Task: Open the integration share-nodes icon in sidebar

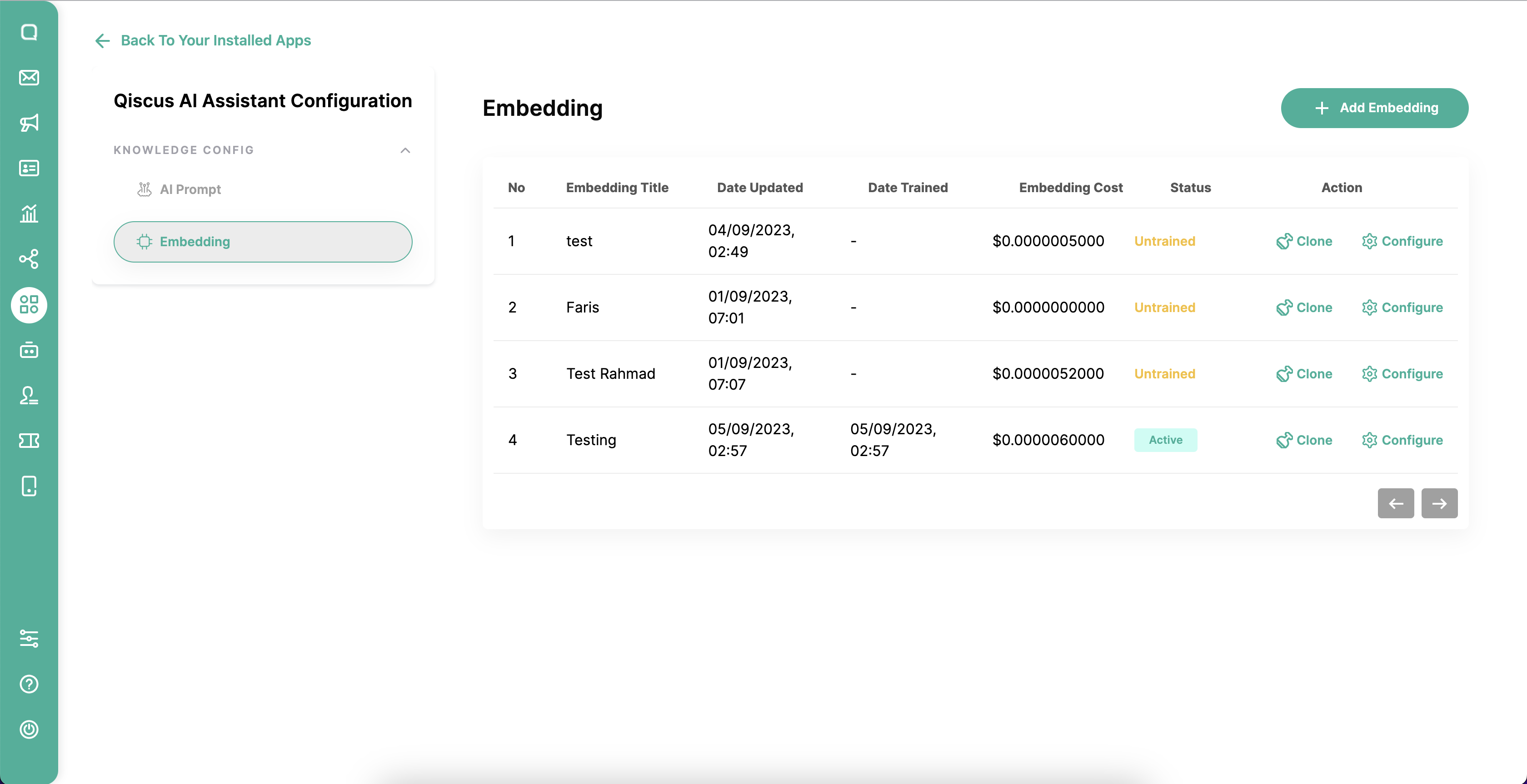Action: click(x=29, y=259)
